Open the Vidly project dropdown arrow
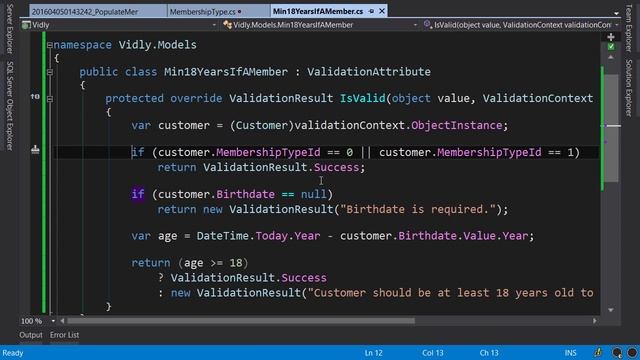The height and width of the screenshot is (360, 640). click(214, 25)
